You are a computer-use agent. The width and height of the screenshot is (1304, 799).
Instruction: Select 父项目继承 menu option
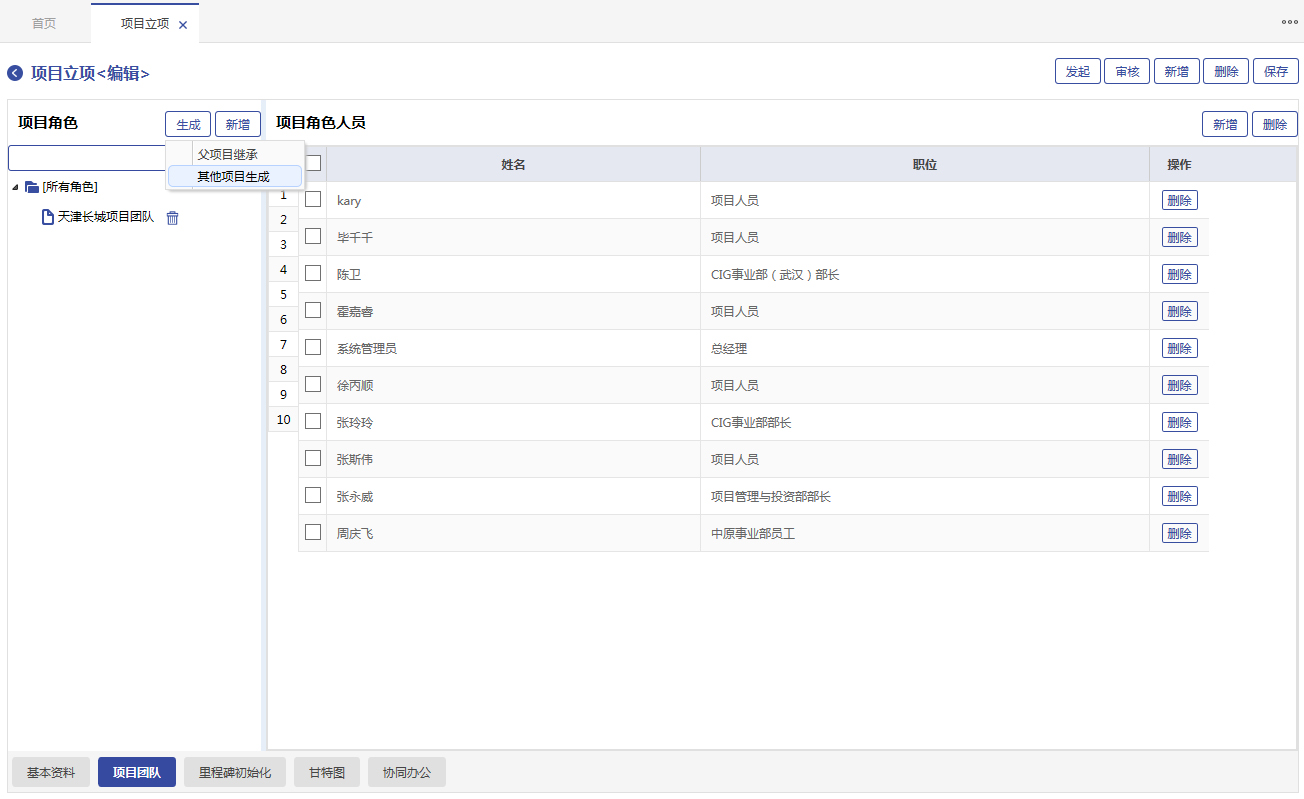(x=227, y=154)
